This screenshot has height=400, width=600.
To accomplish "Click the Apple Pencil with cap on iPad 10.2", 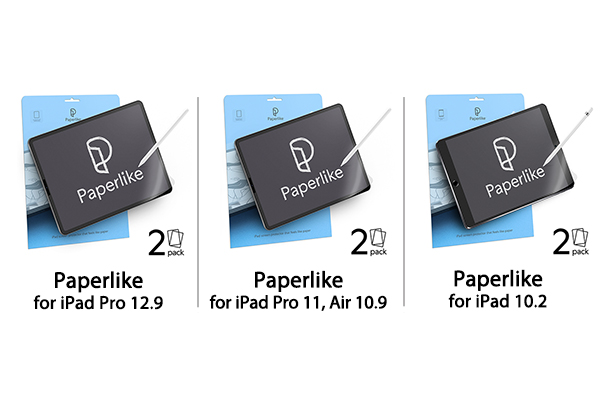I will 568,136.
